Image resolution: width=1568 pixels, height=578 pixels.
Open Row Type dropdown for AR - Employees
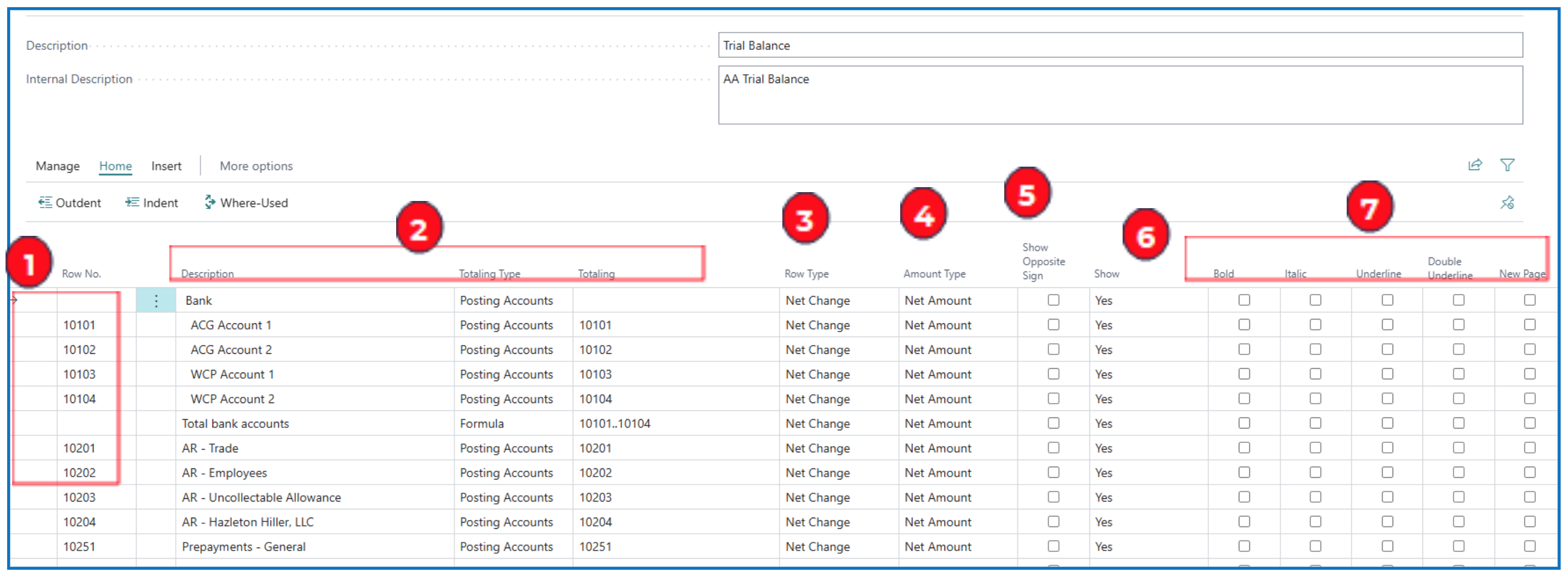tap(837, 473)
